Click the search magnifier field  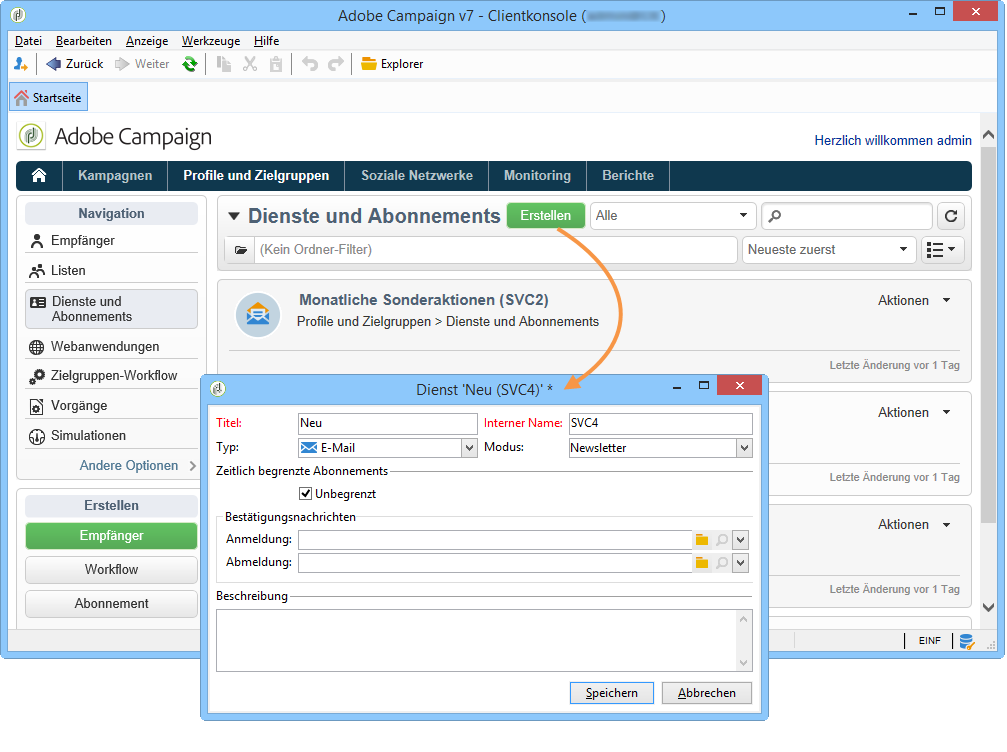pos(846,216)
